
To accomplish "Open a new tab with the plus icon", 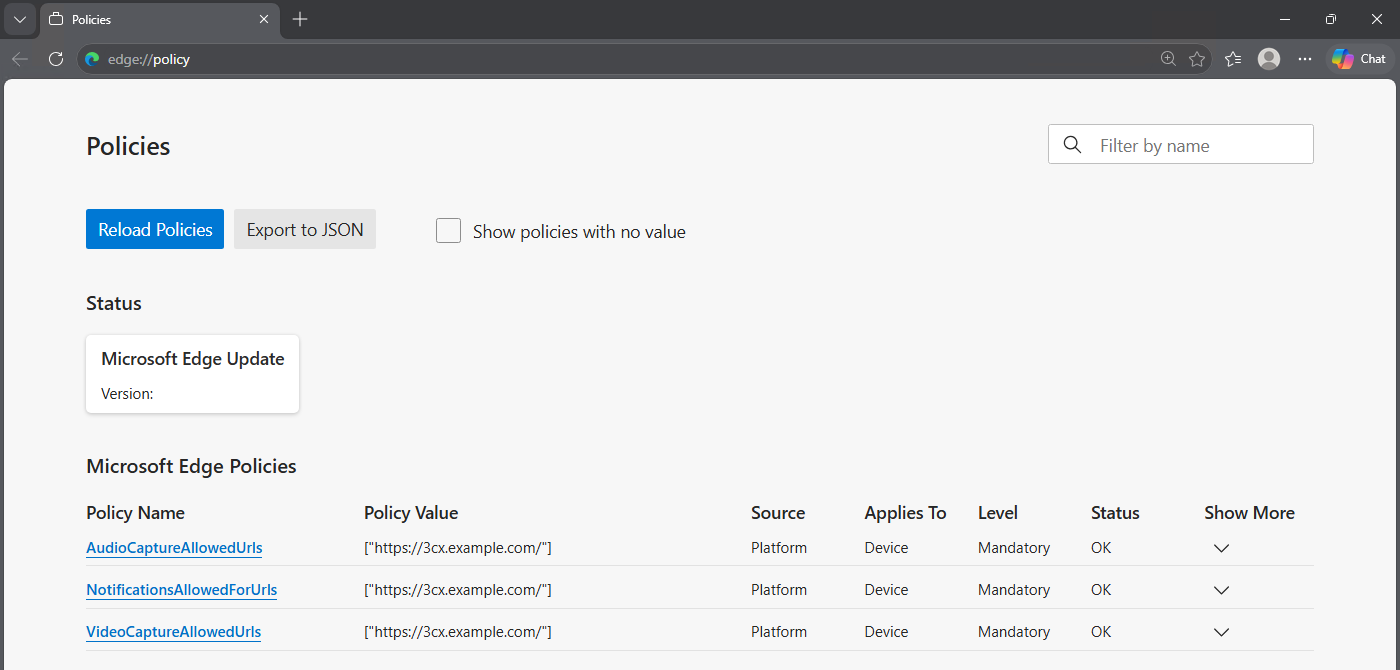I will (x=300, y=19).
